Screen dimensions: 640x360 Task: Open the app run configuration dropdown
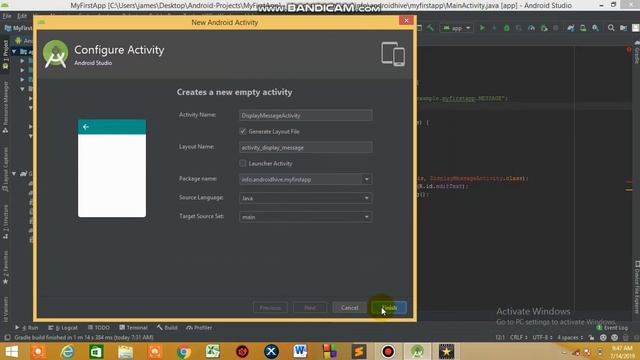(x=457, y=28)
